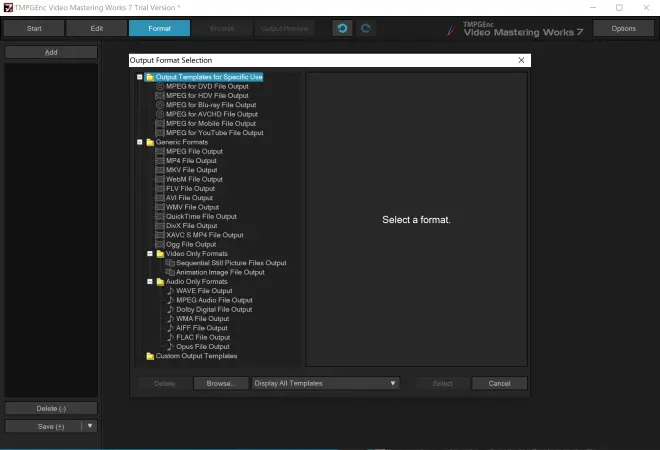The image size is (660, 450).
Task: Click the film icon beside AVI File Output
Action: (160, 197)
